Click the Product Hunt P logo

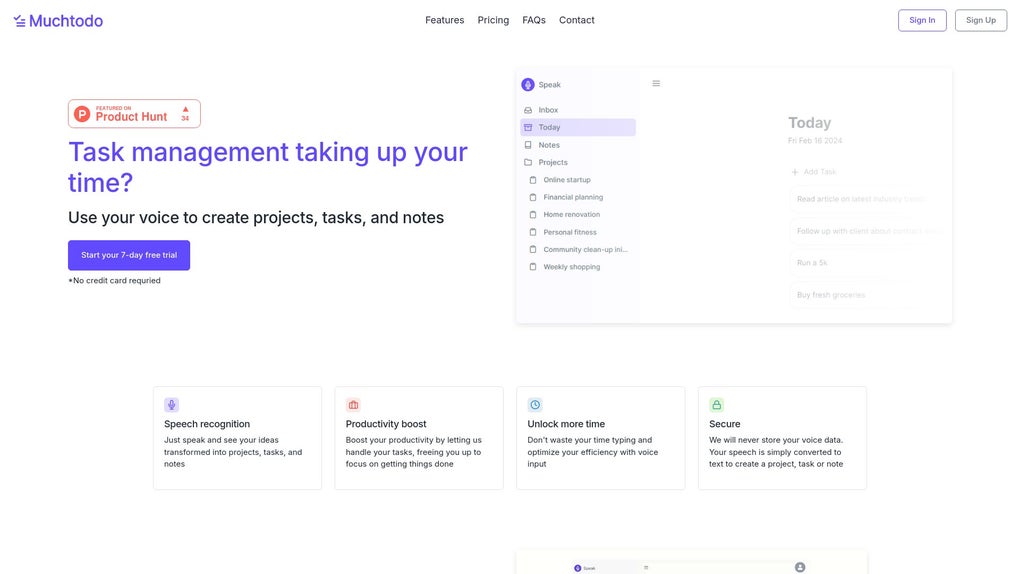82,115
